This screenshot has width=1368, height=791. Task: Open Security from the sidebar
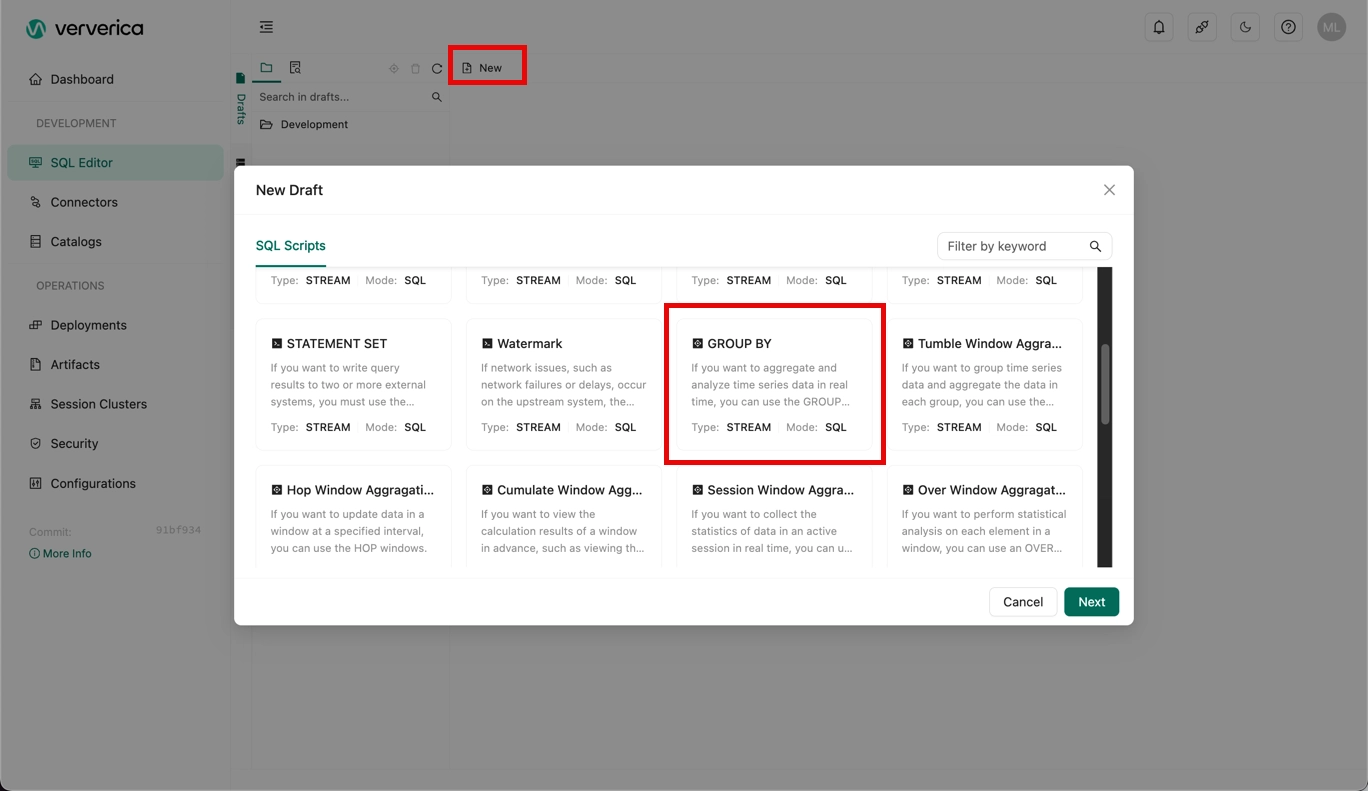pyautogui.click(x=115, y=444)
